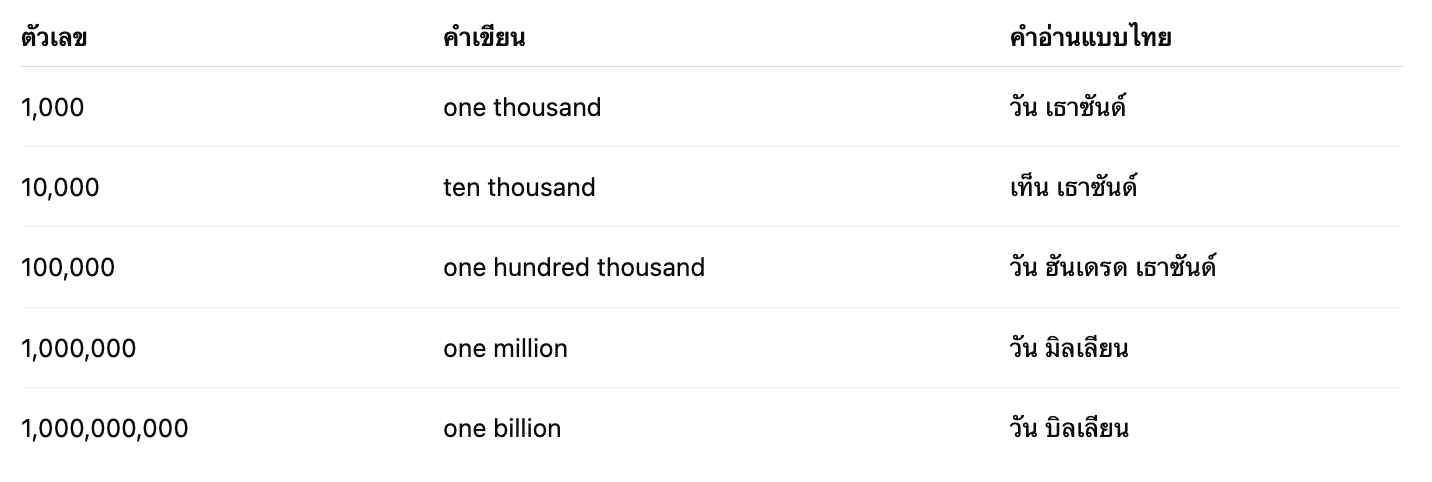Screen dimensions: 1432x482
Task: Click the Thai reading วัน บิลเลียน
Action: point(1069,427)
